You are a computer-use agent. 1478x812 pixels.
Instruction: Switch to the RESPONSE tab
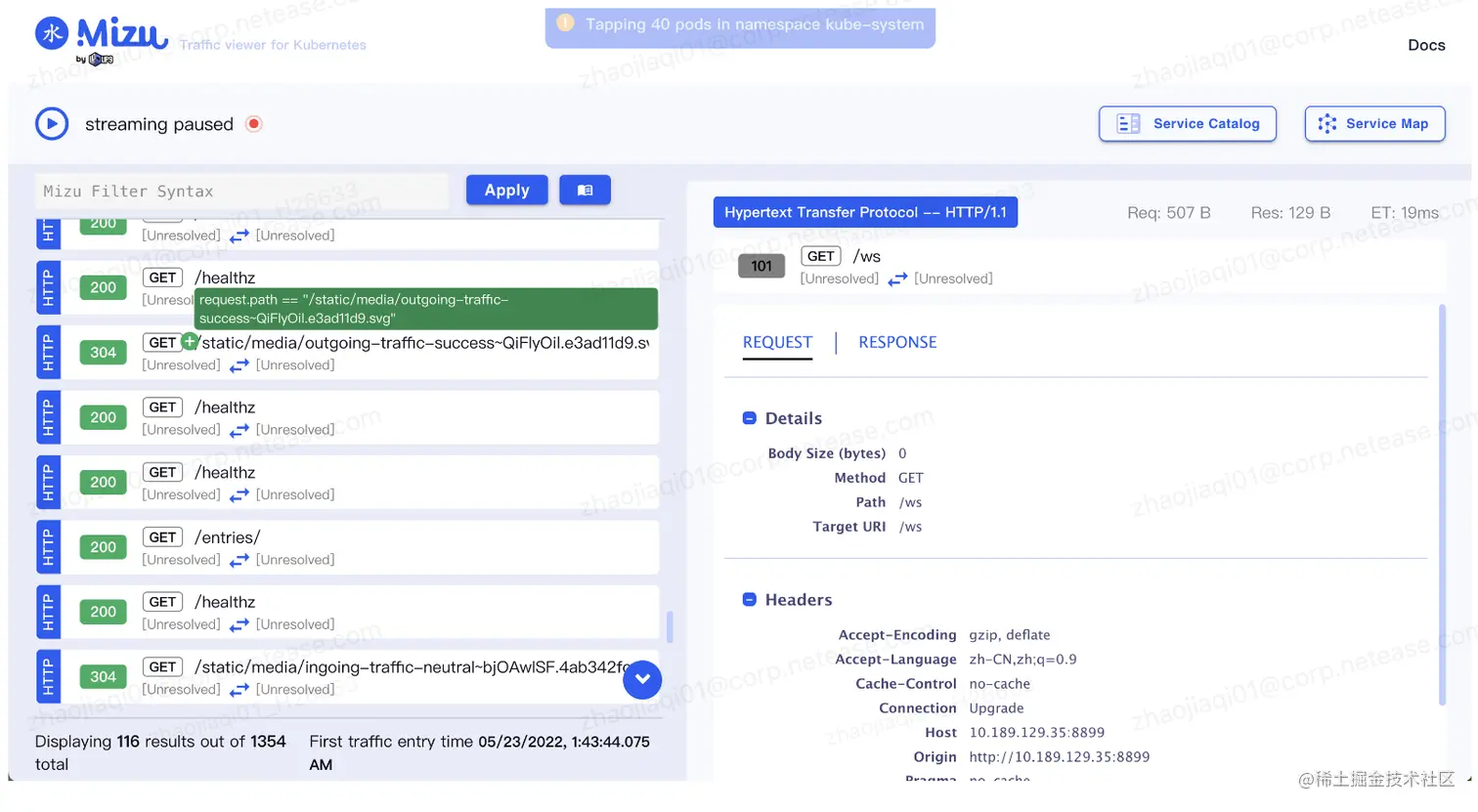(897, 342)
